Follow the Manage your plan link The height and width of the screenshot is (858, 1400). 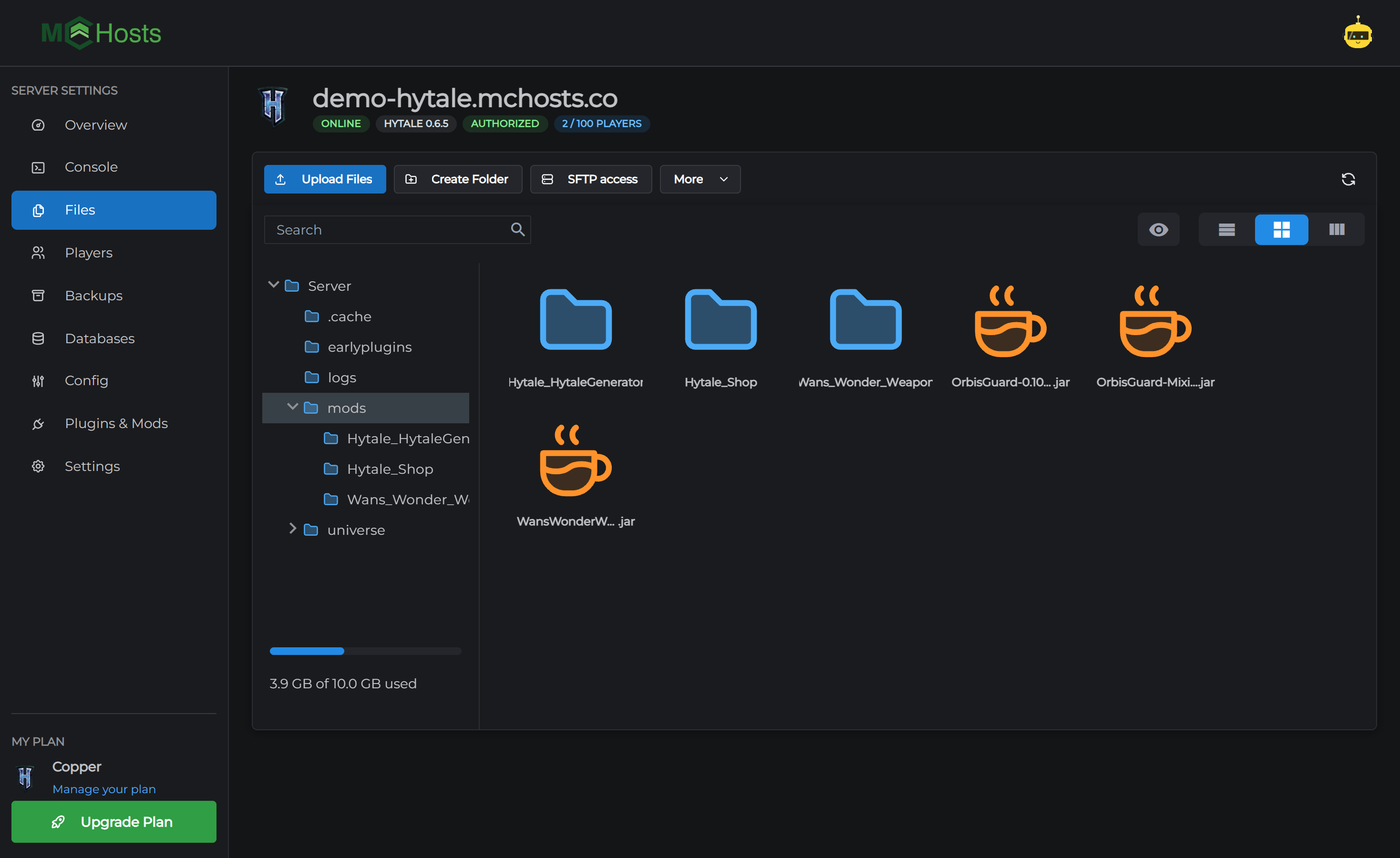click(x=104, y=789)
